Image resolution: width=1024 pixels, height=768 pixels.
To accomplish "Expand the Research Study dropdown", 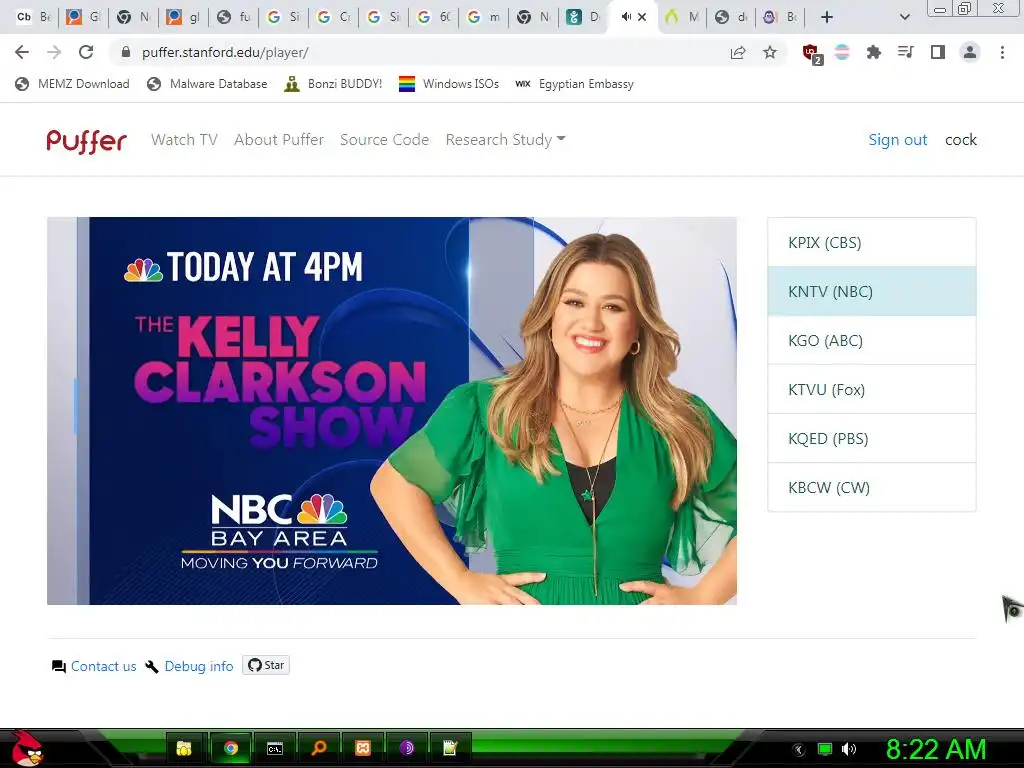I will [x=505, y=140].
